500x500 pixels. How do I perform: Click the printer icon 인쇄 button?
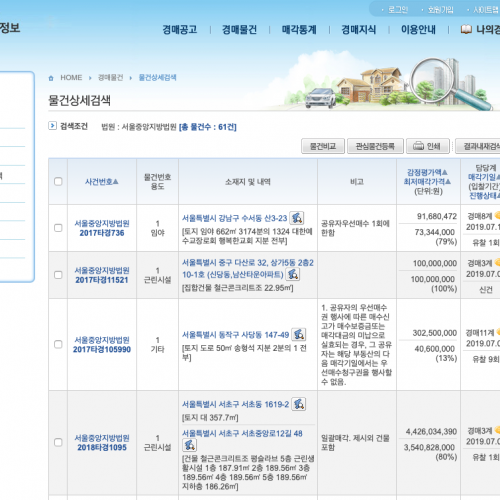coord(428,146)
